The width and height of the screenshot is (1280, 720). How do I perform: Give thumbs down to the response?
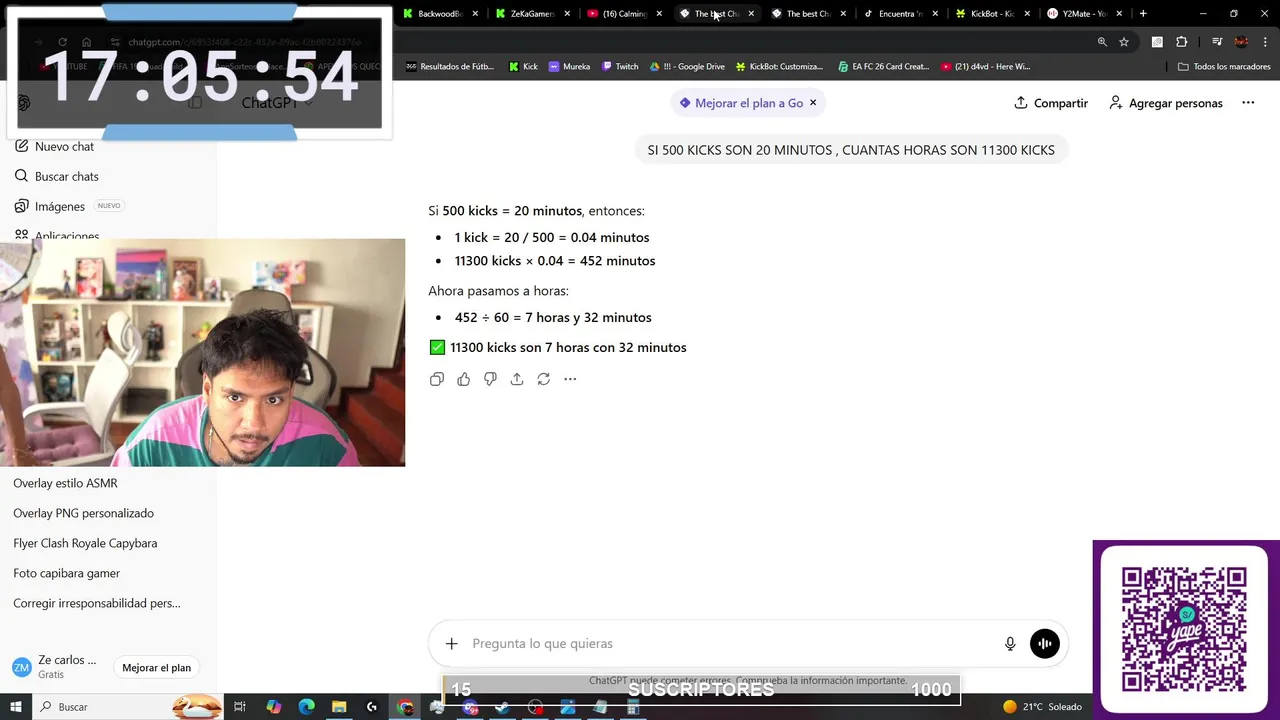pyautogui.click(x=490, y=379)
